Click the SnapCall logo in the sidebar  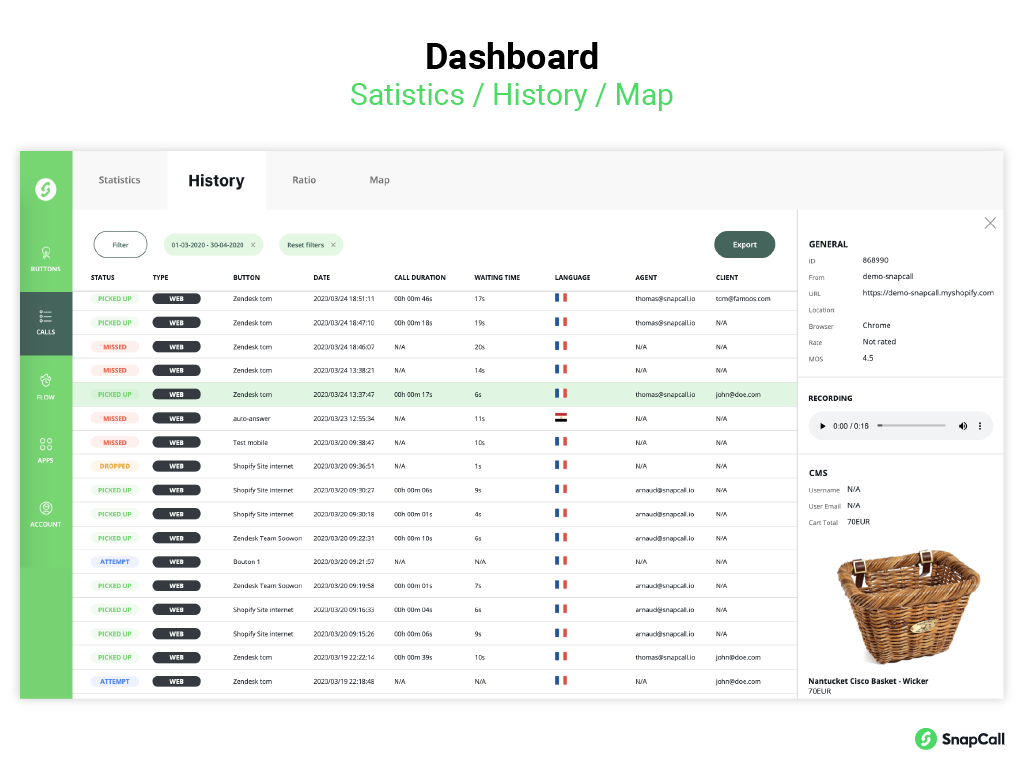(x=45, y=188)
